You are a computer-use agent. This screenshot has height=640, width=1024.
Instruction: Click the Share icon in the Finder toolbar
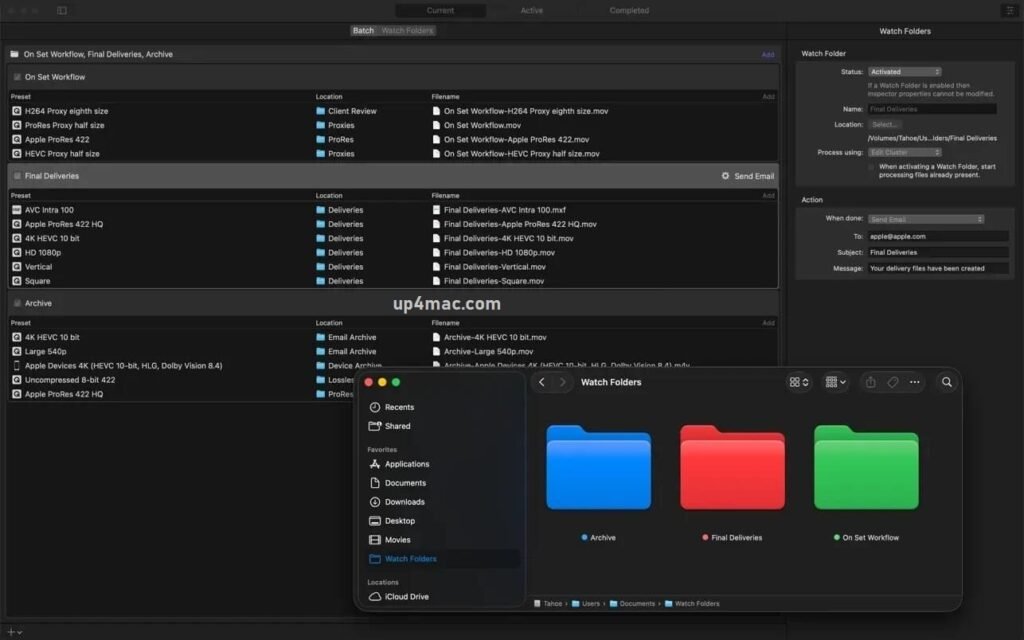(871, 382)
